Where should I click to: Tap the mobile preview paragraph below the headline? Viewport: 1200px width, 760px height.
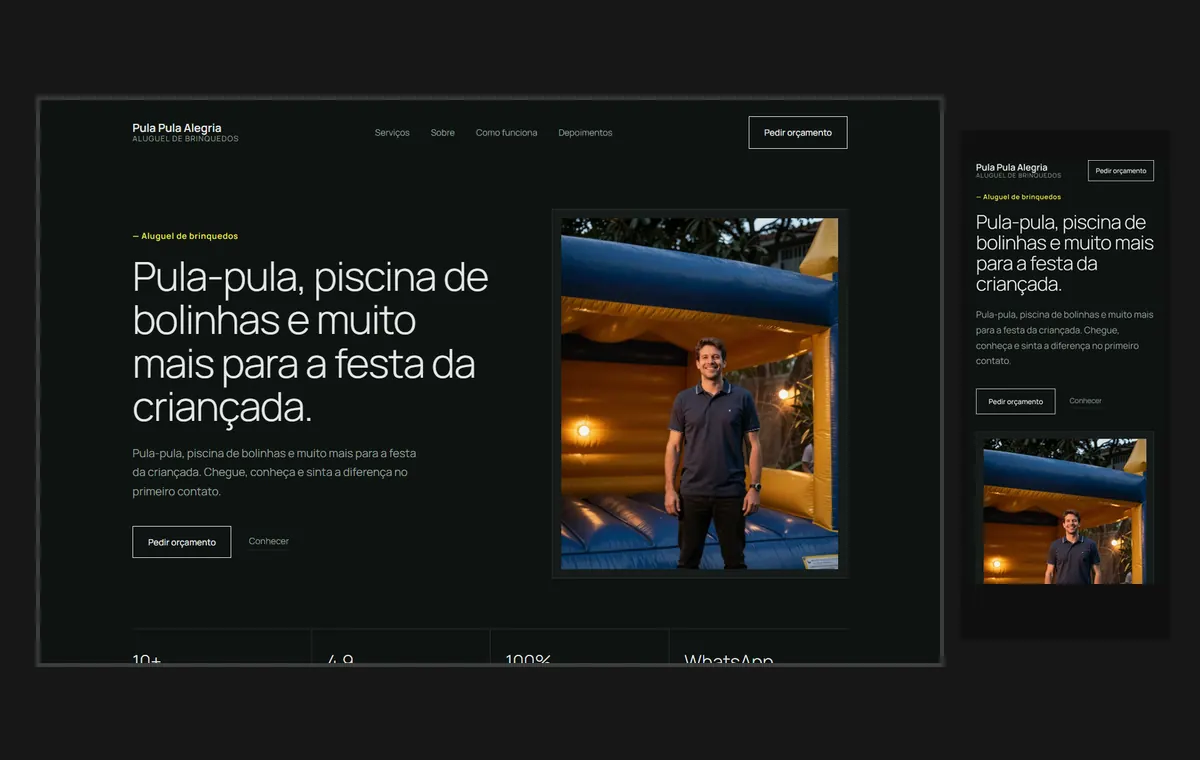tap(1065, 338)
